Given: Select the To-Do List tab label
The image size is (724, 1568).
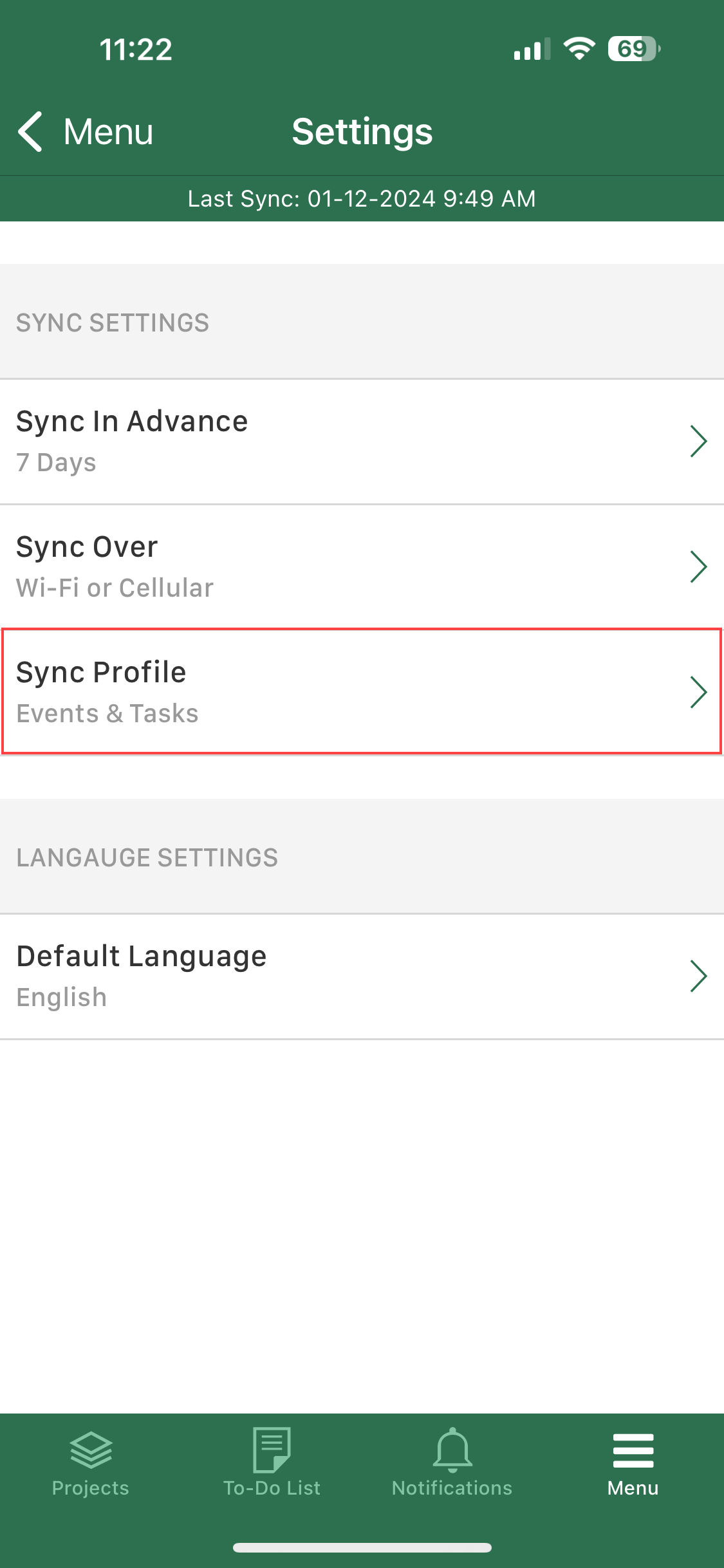Looking at the screenshot, I should click(272, 1488).
